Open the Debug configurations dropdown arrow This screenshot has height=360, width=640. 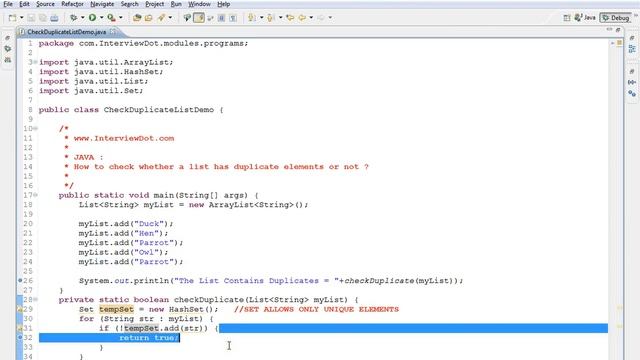tap(82, 18)
